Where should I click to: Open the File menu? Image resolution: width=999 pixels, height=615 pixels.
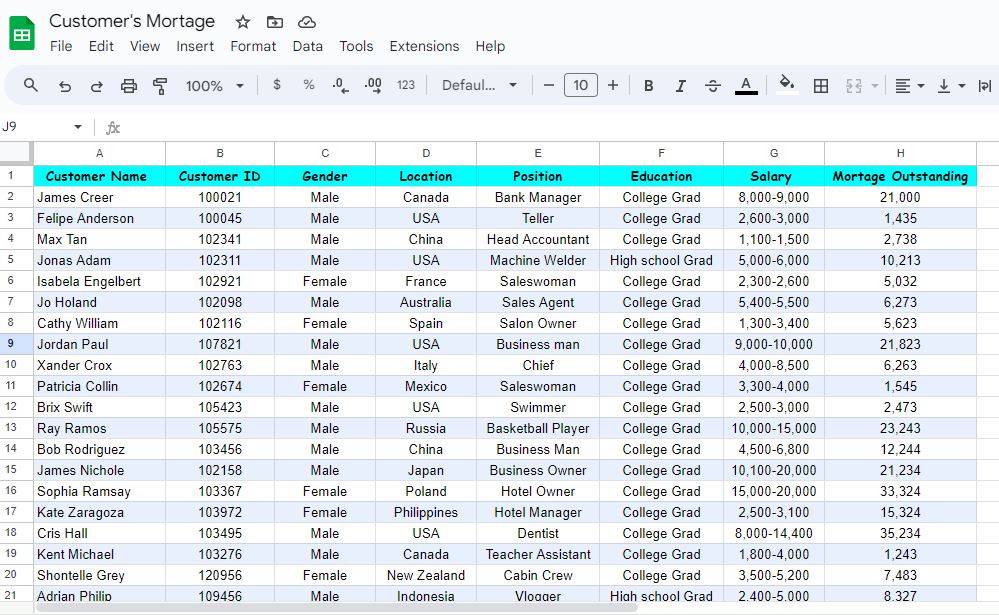coord(61,47)
